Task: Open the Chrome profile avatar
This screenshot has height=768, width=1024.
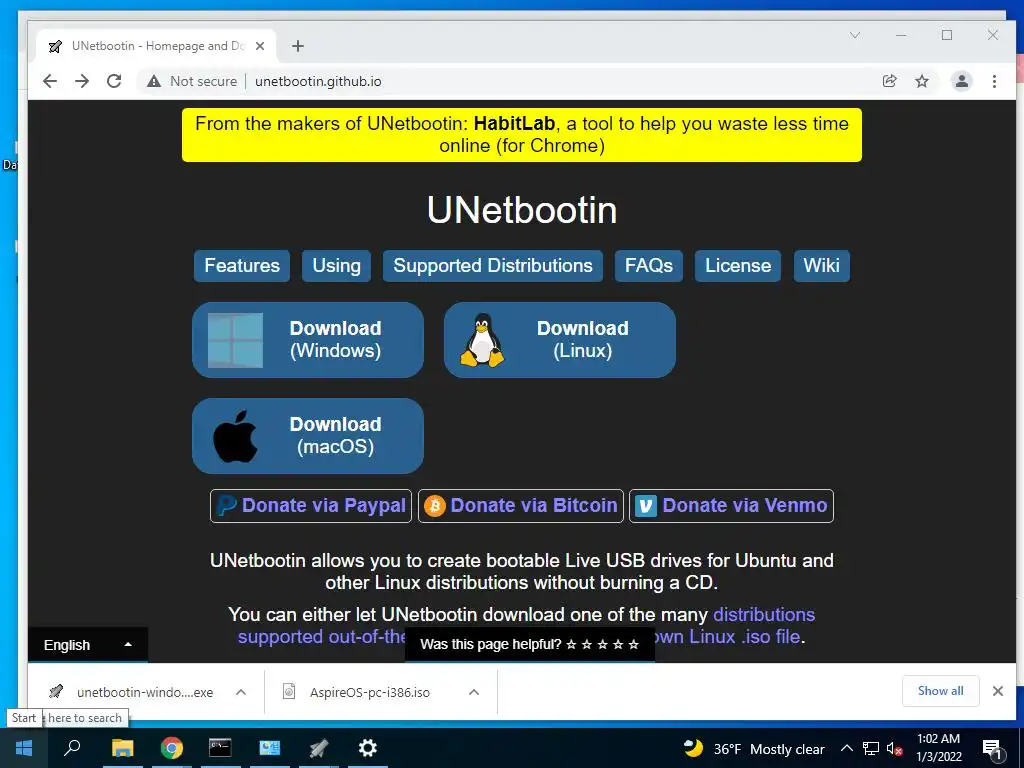Action: coord(961,81)
